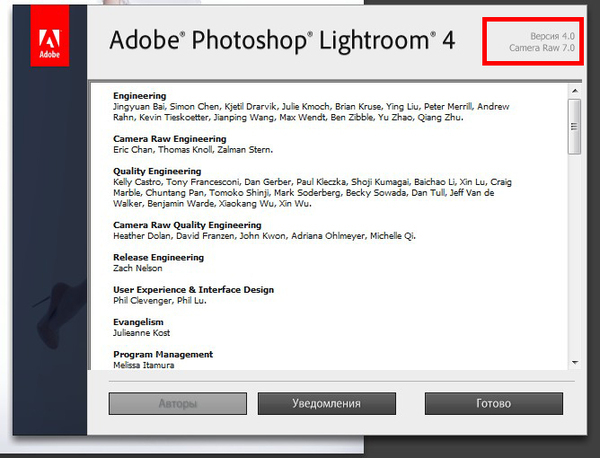The width and height of the screenshot is (600, 458).
Task: Click the name Melissa Itamura
Action: coord(143,365)
